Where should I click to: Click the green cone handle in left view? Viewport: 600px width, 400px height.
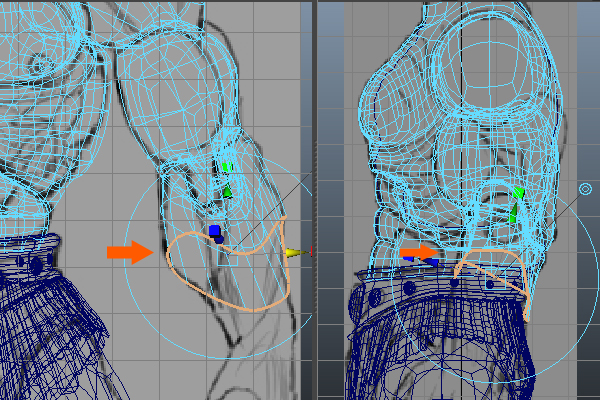tap(227, 190)
